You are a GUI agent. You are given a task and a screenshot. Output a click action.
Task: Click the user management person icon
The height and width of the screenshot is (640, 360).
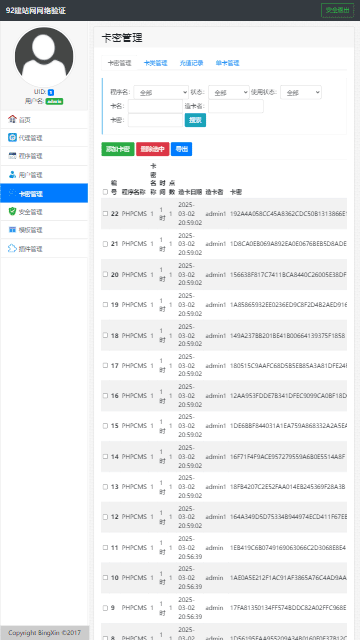click(x=13, y=175)
